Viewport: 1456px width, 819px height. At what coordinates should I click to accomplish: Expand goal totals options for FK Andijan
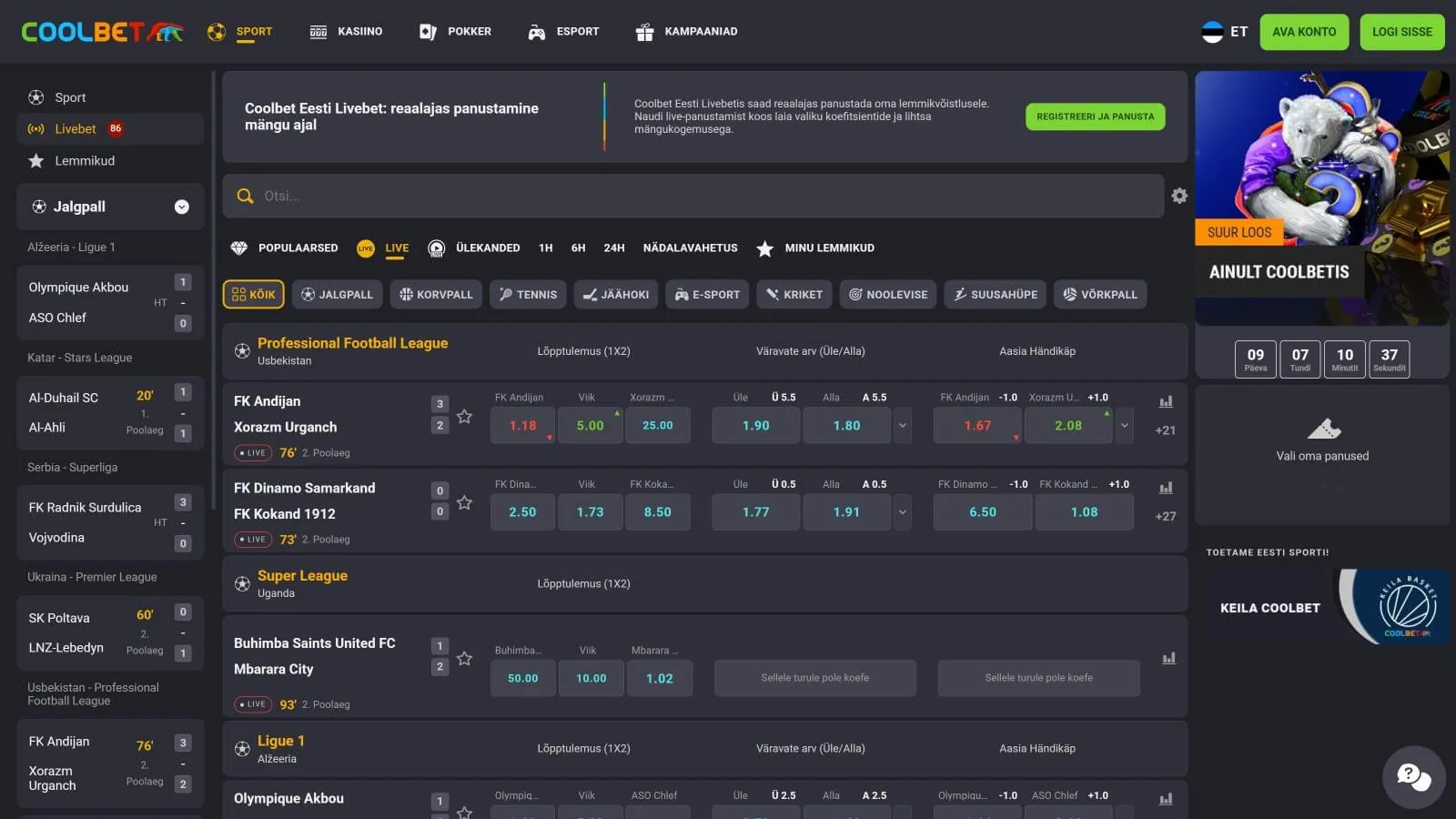pyautogui.click(x=903, y=425)
